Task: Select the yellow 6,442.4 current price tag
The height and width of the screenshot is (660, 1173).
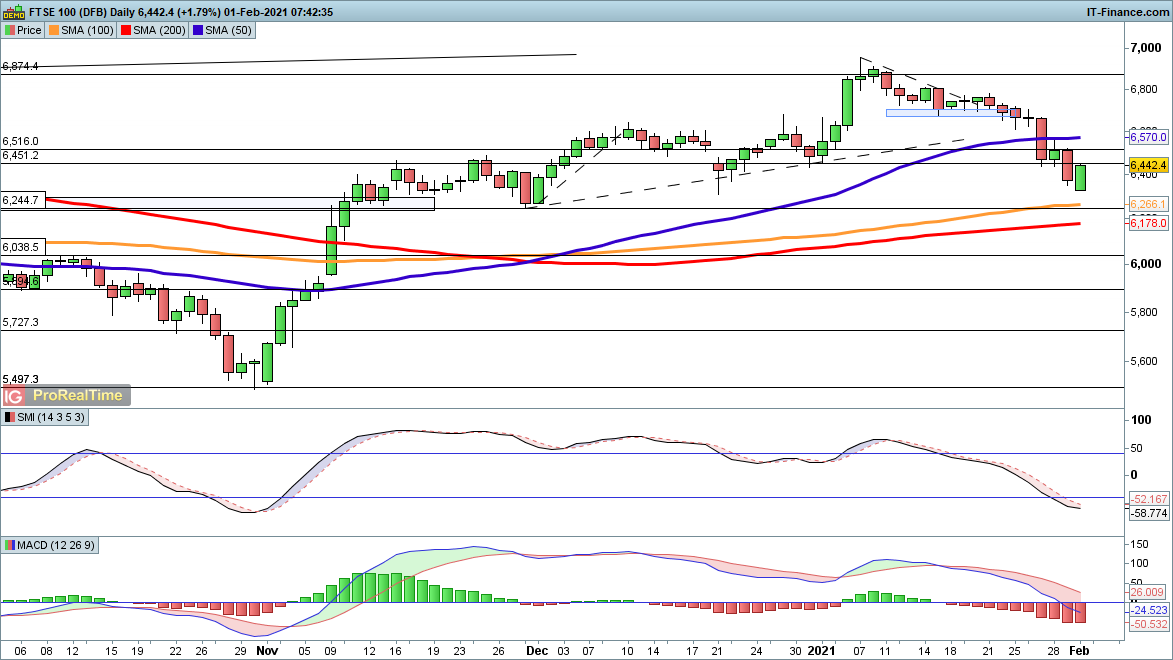Action: coord(1149,164)
